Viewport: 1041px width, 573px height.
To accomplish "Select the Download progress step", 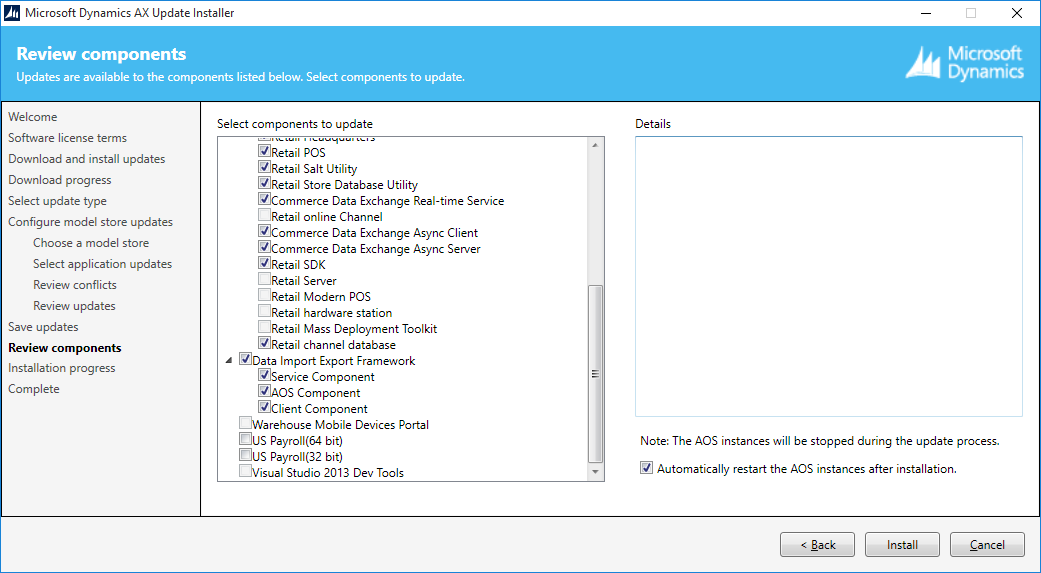I will point(60,180).
